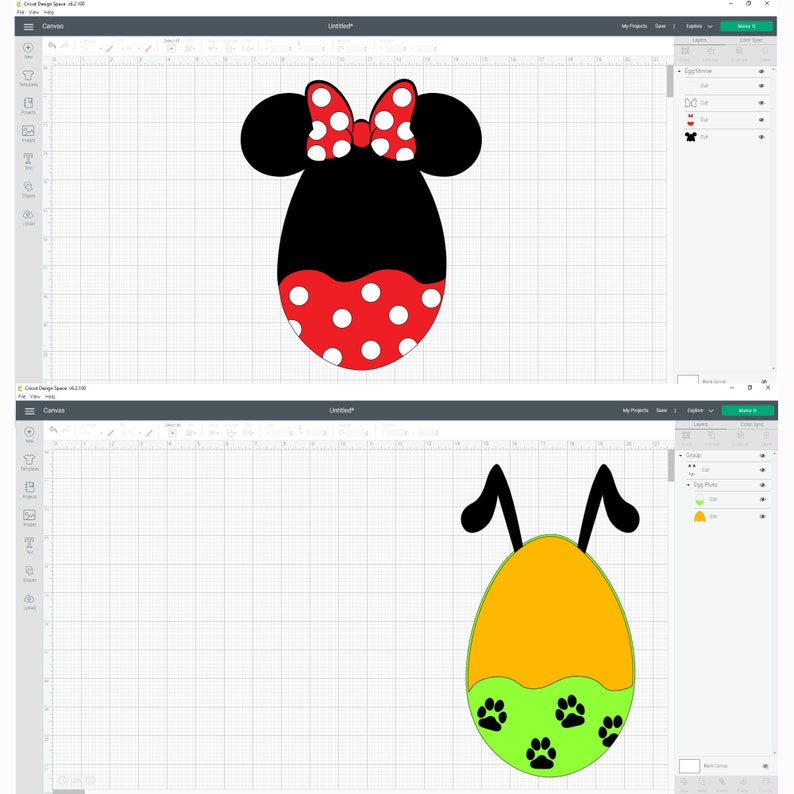Click Make It in Egg Minnie window
This screenshot has width=794, height=794.
click(x=746, y=26)
